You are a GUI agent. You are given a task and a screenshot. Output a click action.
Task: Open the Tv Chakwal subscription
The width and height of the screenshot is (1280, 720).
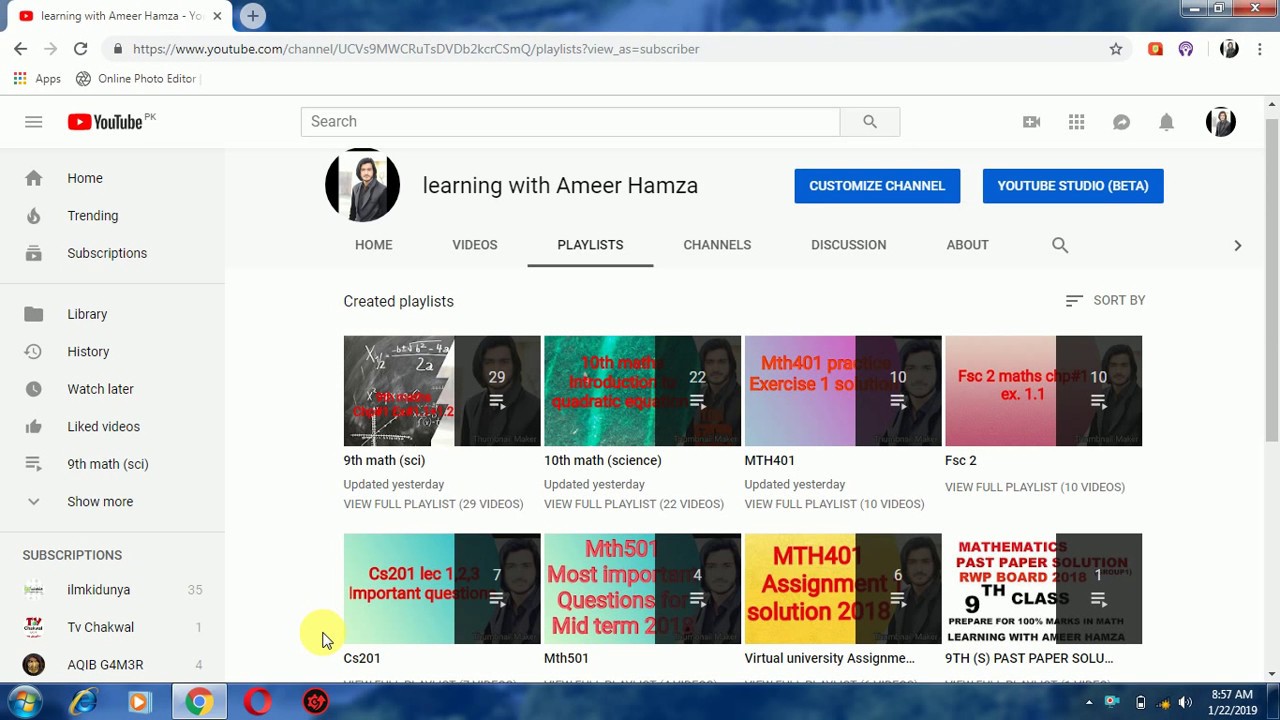click(x=112, y=627)
